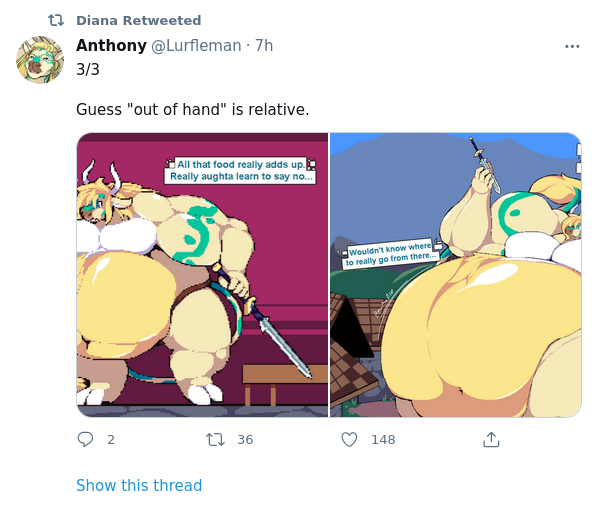Open Anthony's profile avatar picture

(40, 60)
